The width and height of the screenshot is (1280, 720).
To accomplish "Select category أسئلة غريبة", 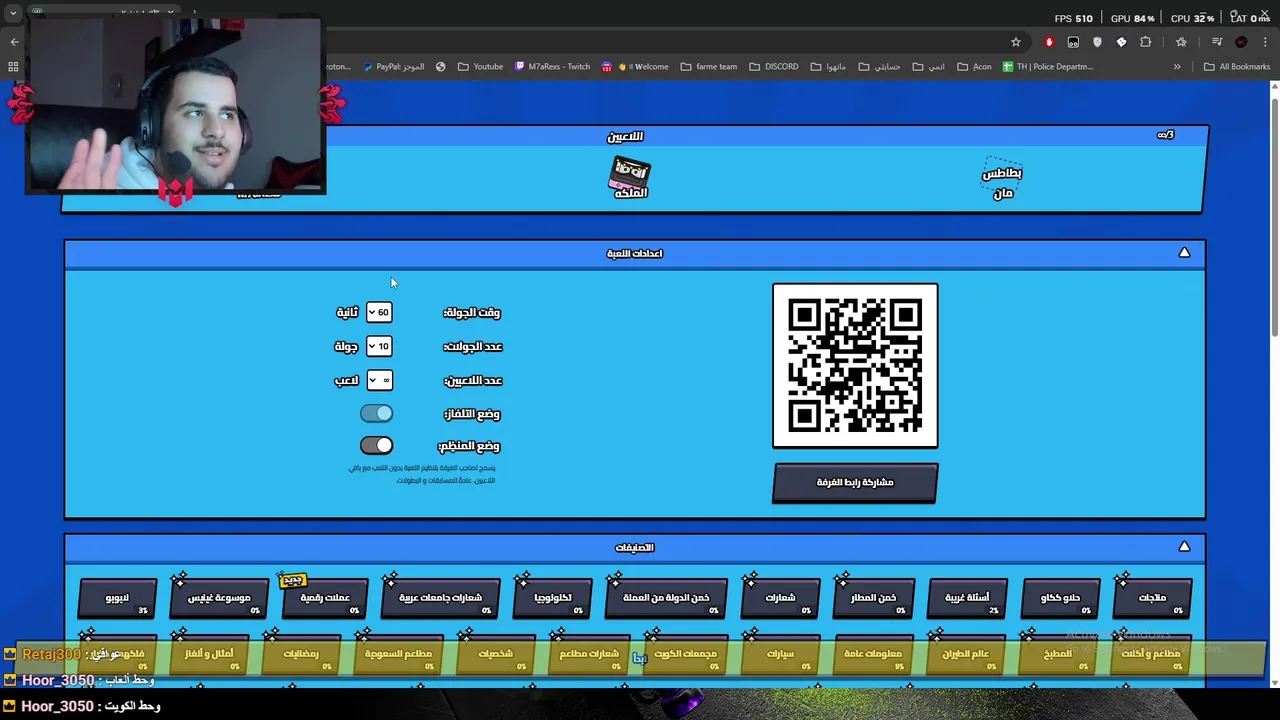I will pos(967,598).
